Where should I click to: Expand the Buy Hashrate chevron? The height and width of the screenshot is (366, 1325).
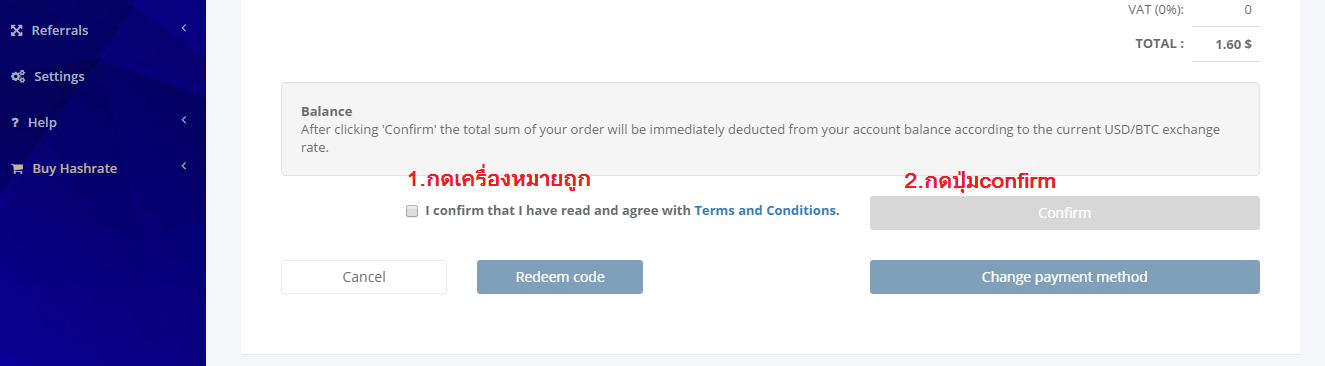(185, 167)
